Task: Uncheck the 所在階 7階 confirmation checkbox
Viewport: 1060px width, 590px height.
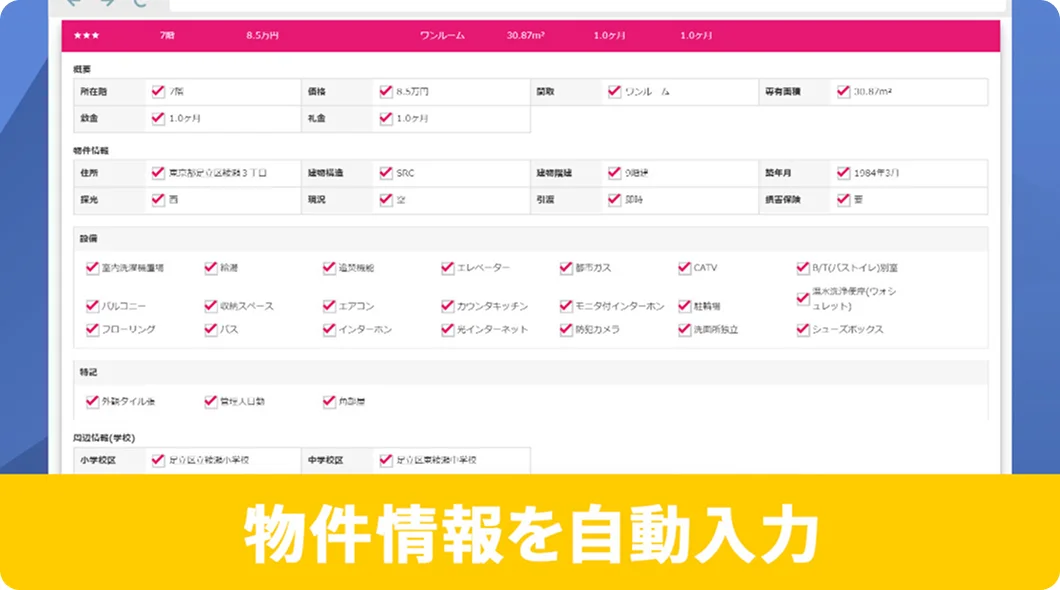Action: (x=157, y=90)
